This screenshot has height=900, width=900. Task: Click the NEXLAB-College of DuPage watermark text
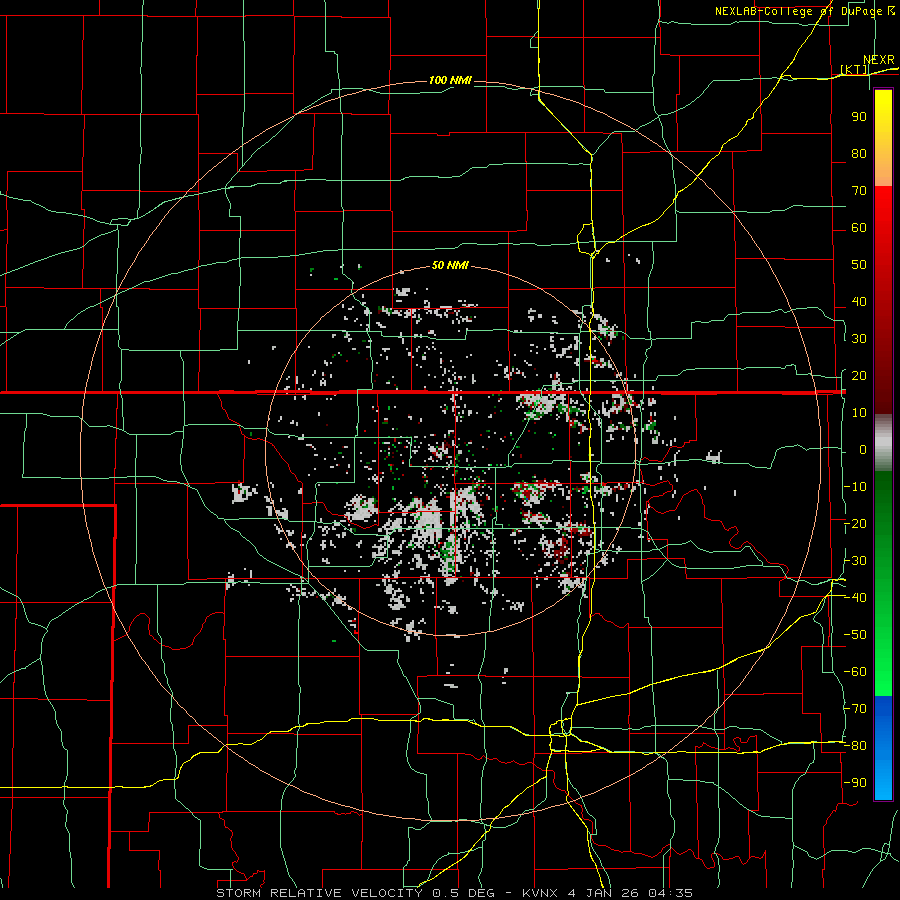pos(804,11)
